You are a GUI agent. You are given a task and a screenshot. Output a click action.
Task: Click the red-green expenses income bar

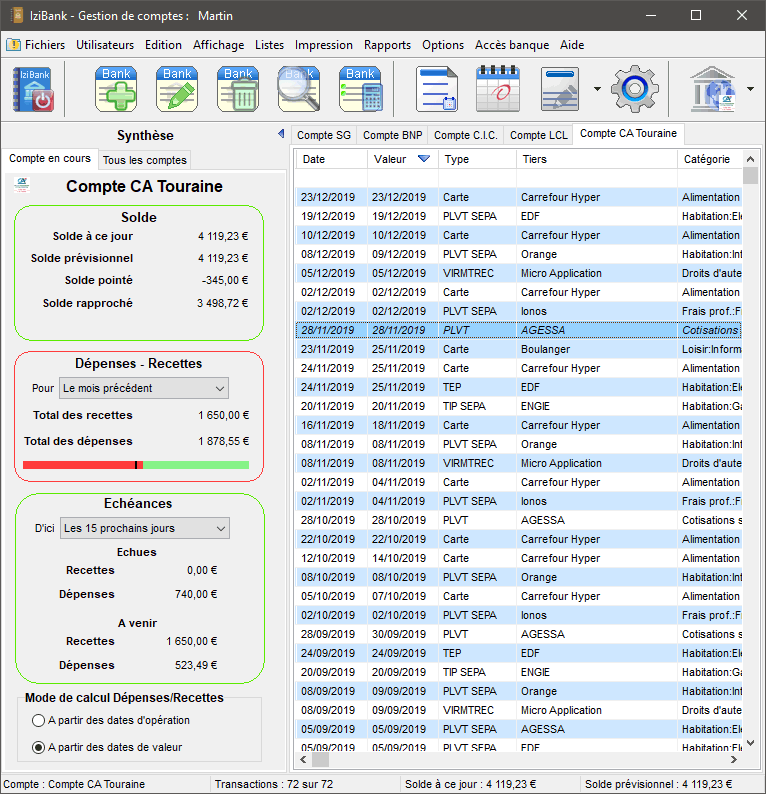coord(135,465)
